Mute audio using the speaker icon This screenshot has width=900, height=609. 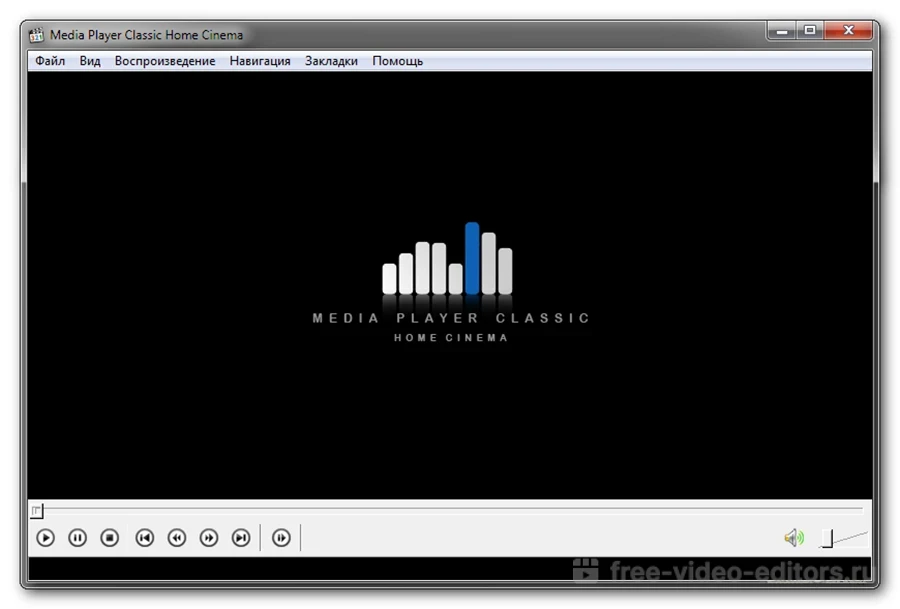[x=794, y=538]
